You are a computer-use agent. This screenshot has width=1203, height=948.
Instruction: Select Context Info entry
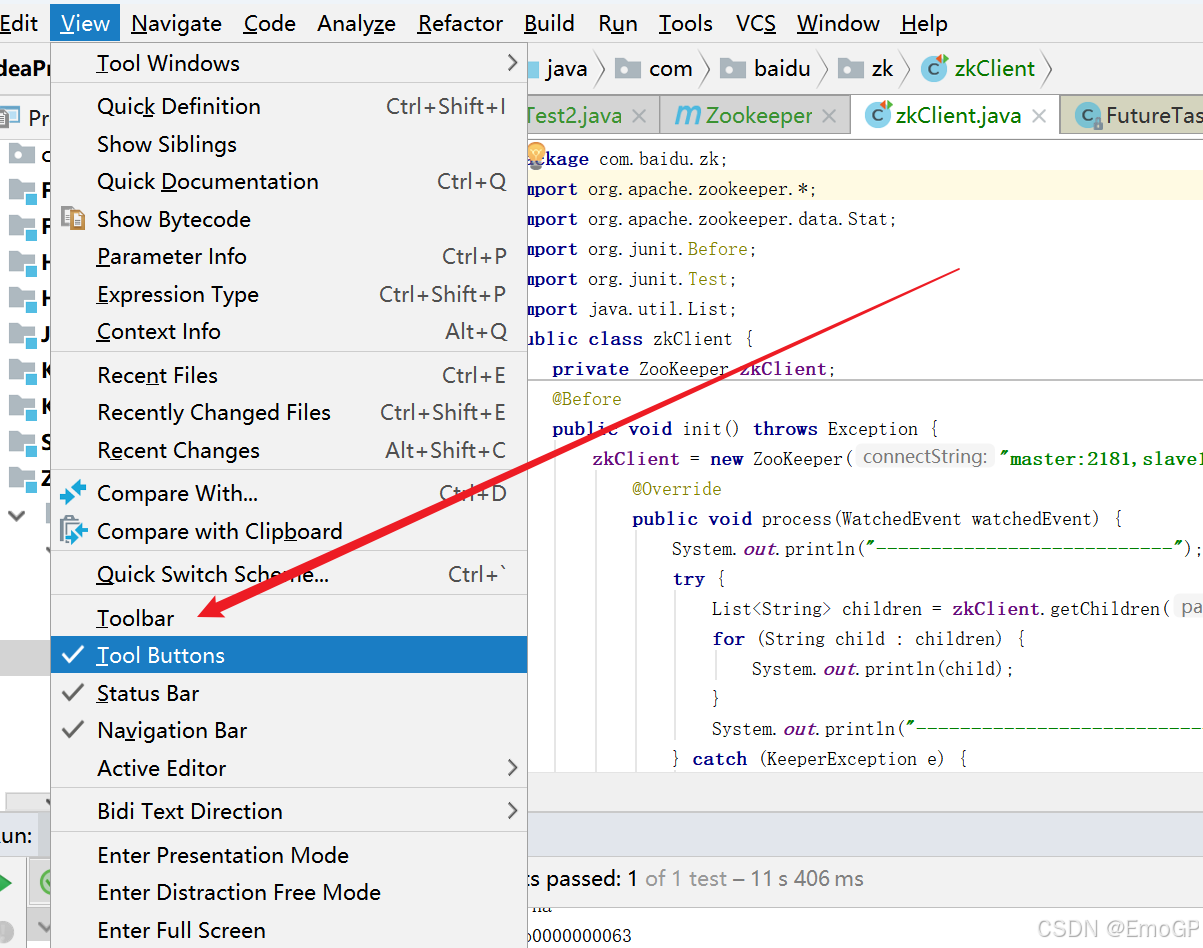coord(289,331)
